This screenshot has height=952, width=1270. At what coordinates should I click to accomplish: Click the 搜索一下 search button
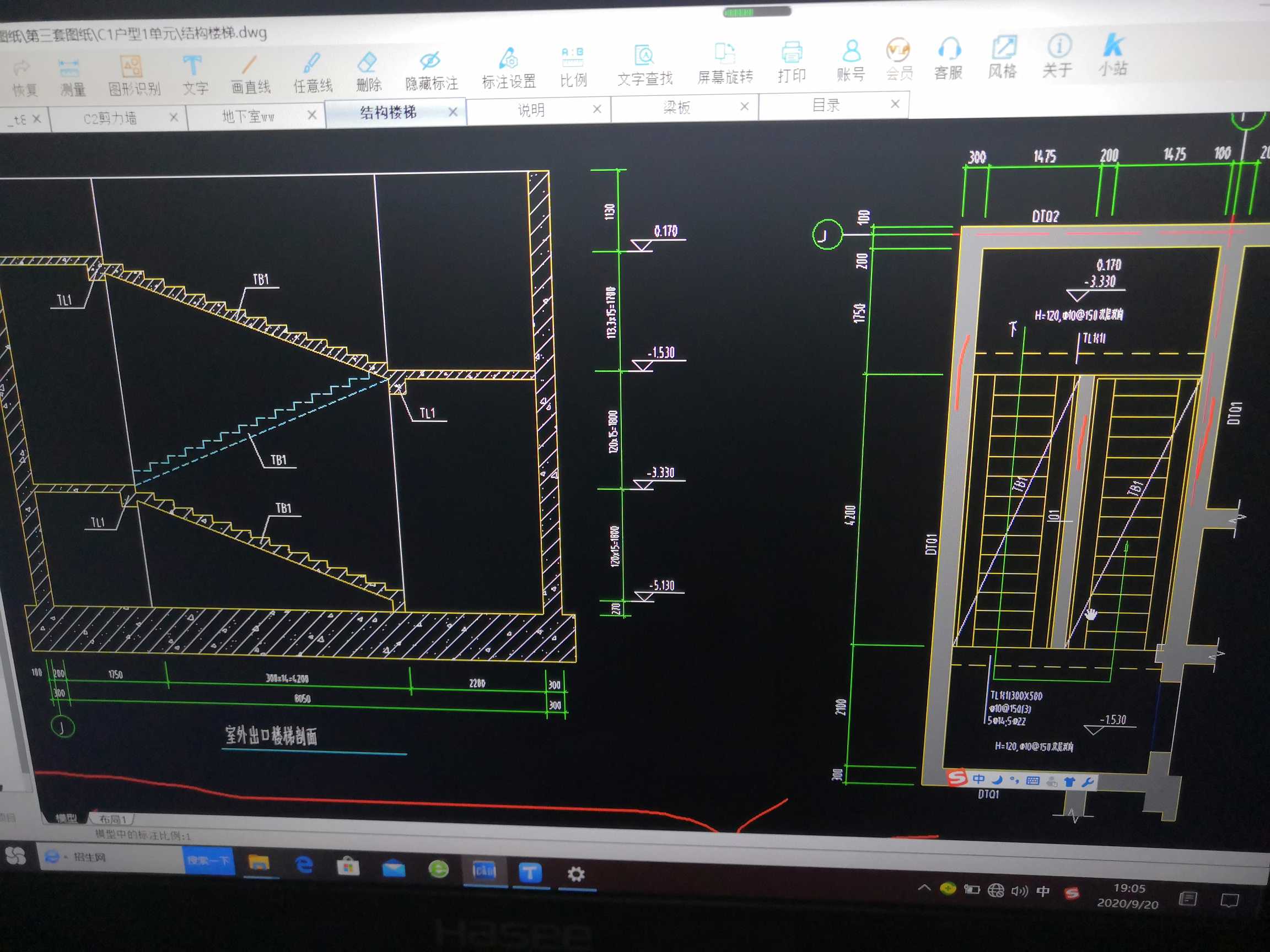tap(208, 860)
